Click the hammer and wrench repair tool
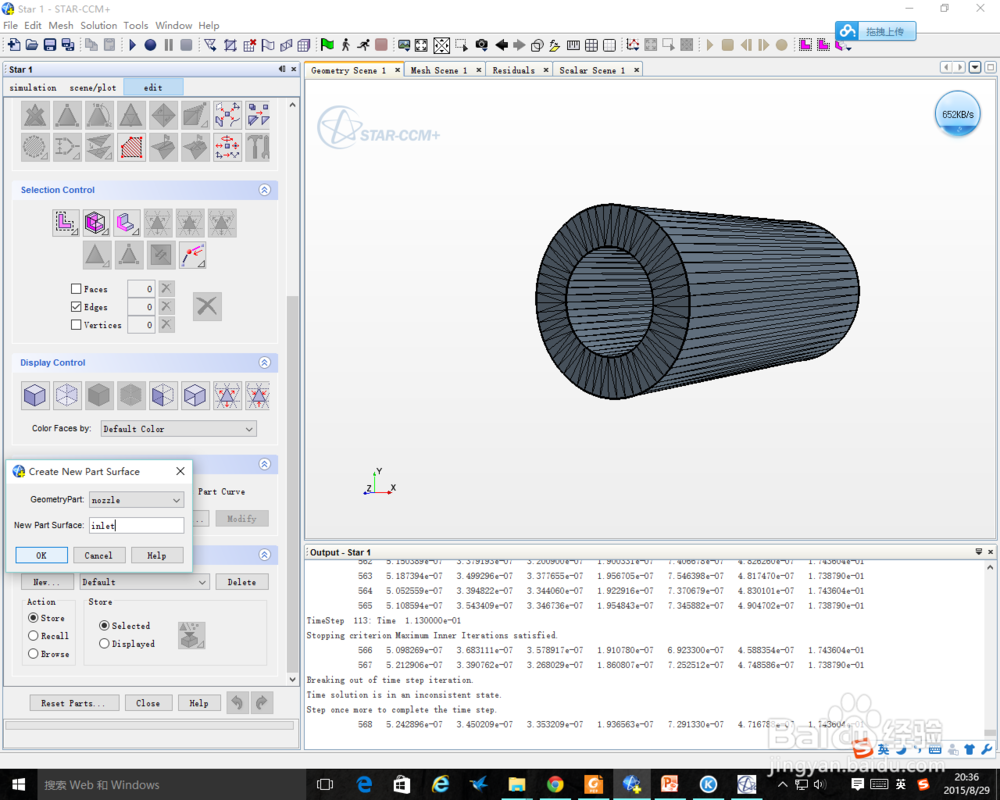The width and height of the screenshot is (1000, 800). pos(258,147)
